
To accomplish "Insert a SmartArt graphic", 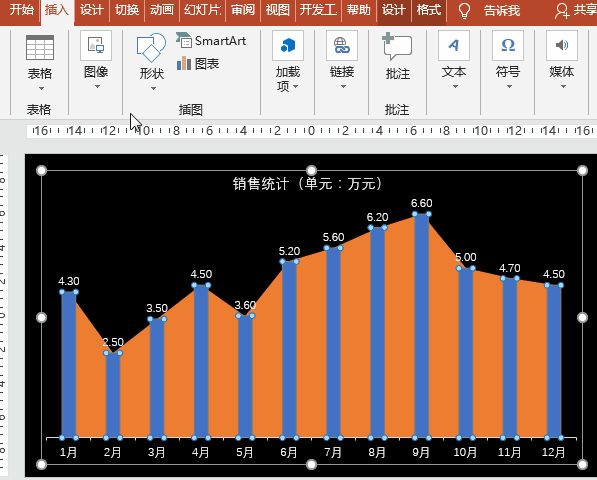I will point(211,40).
